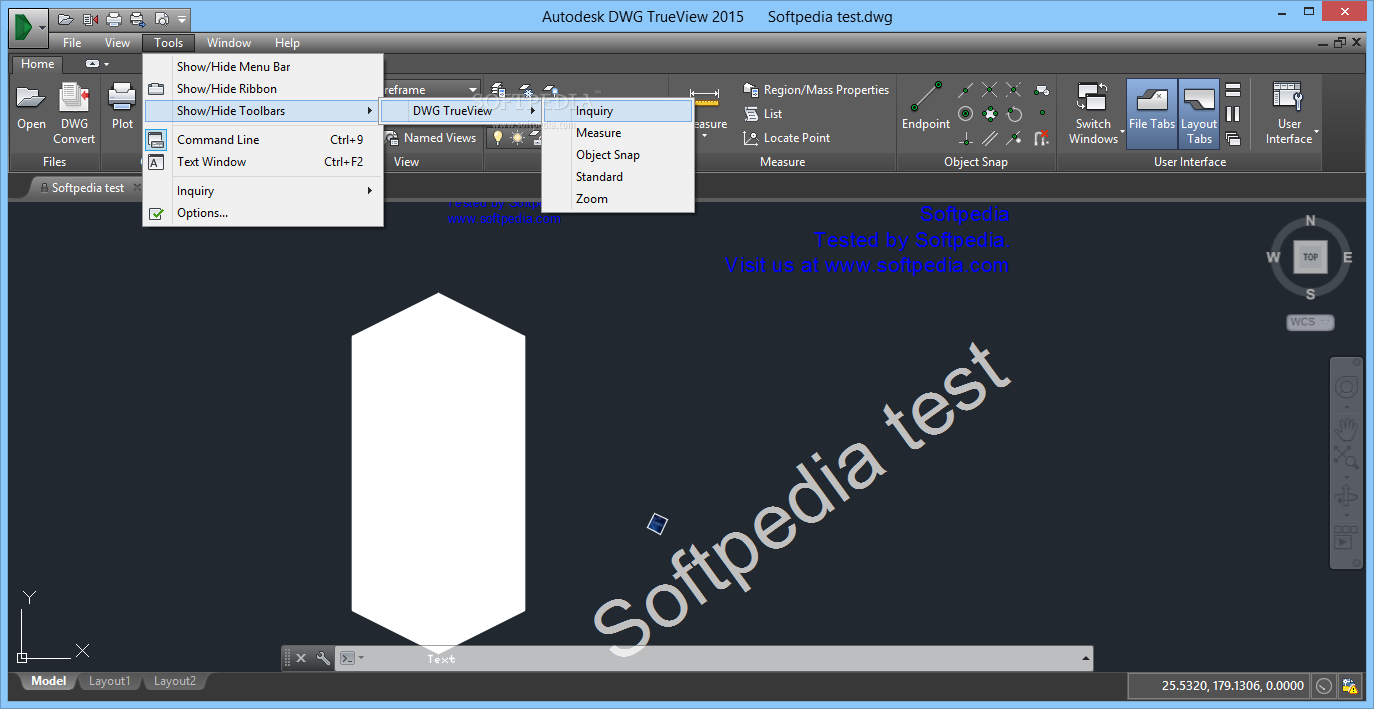
Task: Open the View menu
Action: 117,43
